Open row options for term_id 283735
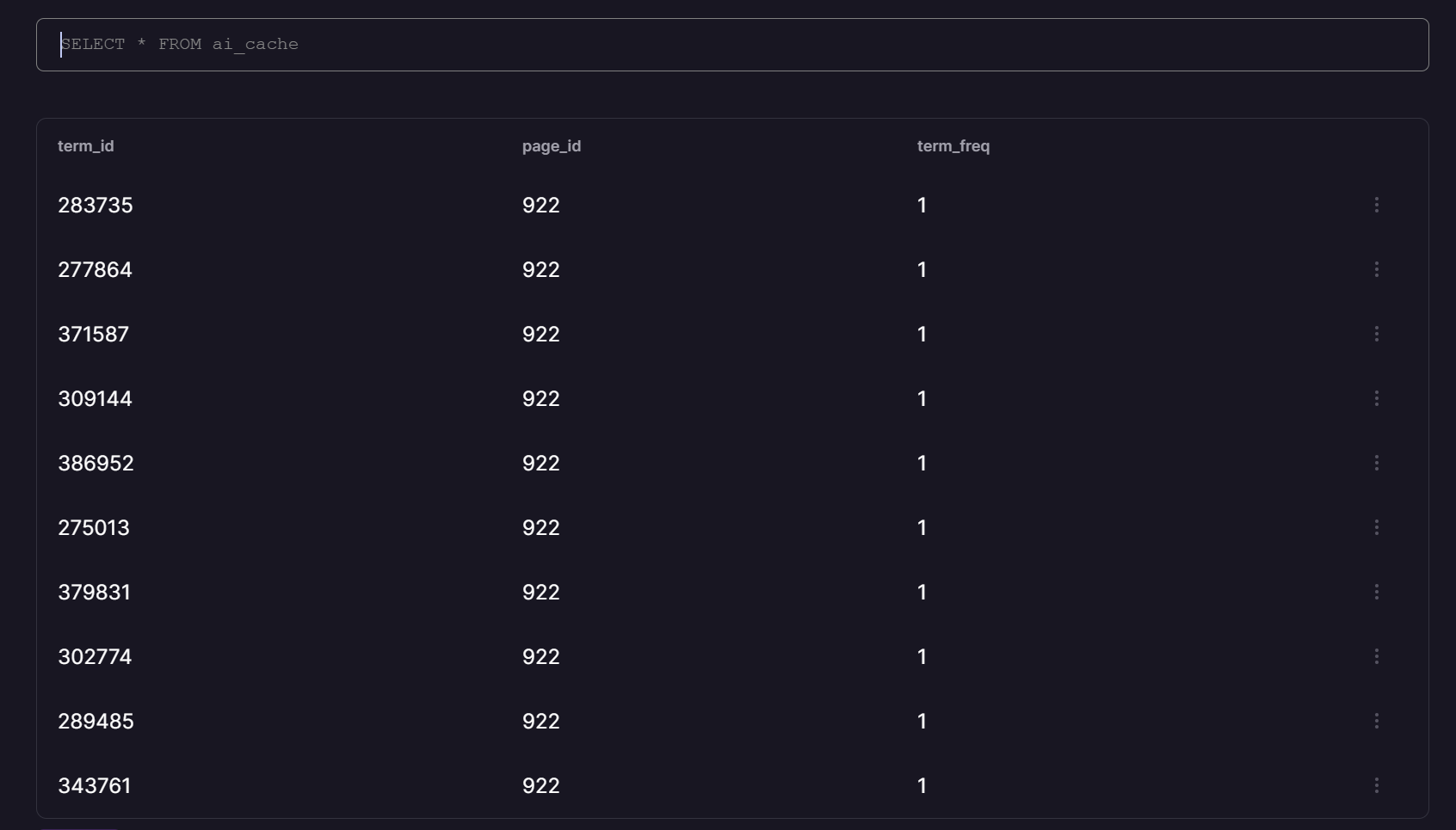Screen dimensions: 1456x830 tap(1376, 205)
